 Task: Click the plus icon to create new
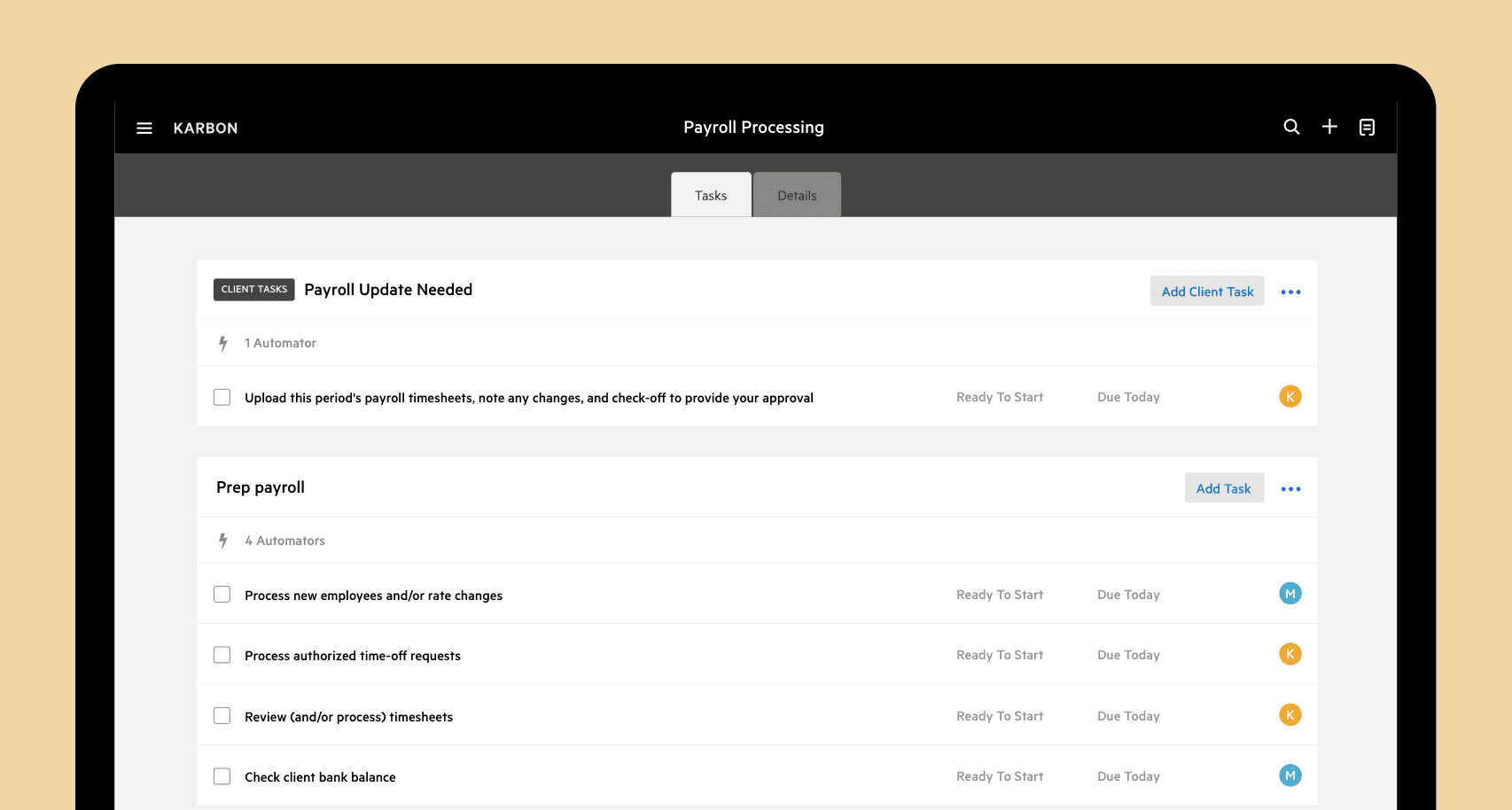click(1329, 127)
